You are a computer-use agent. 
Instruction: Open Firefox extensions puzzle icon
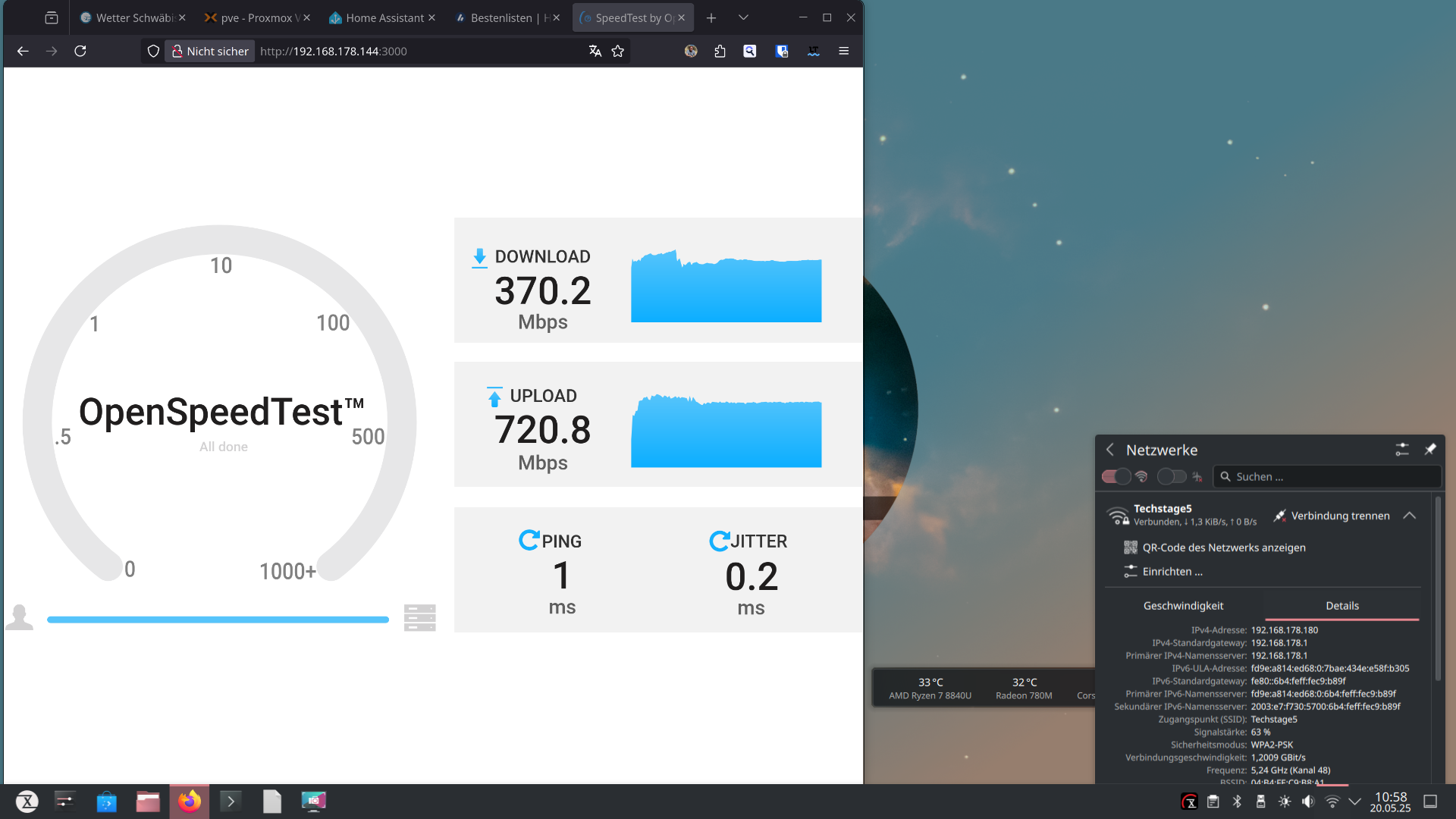click(720, 51)
